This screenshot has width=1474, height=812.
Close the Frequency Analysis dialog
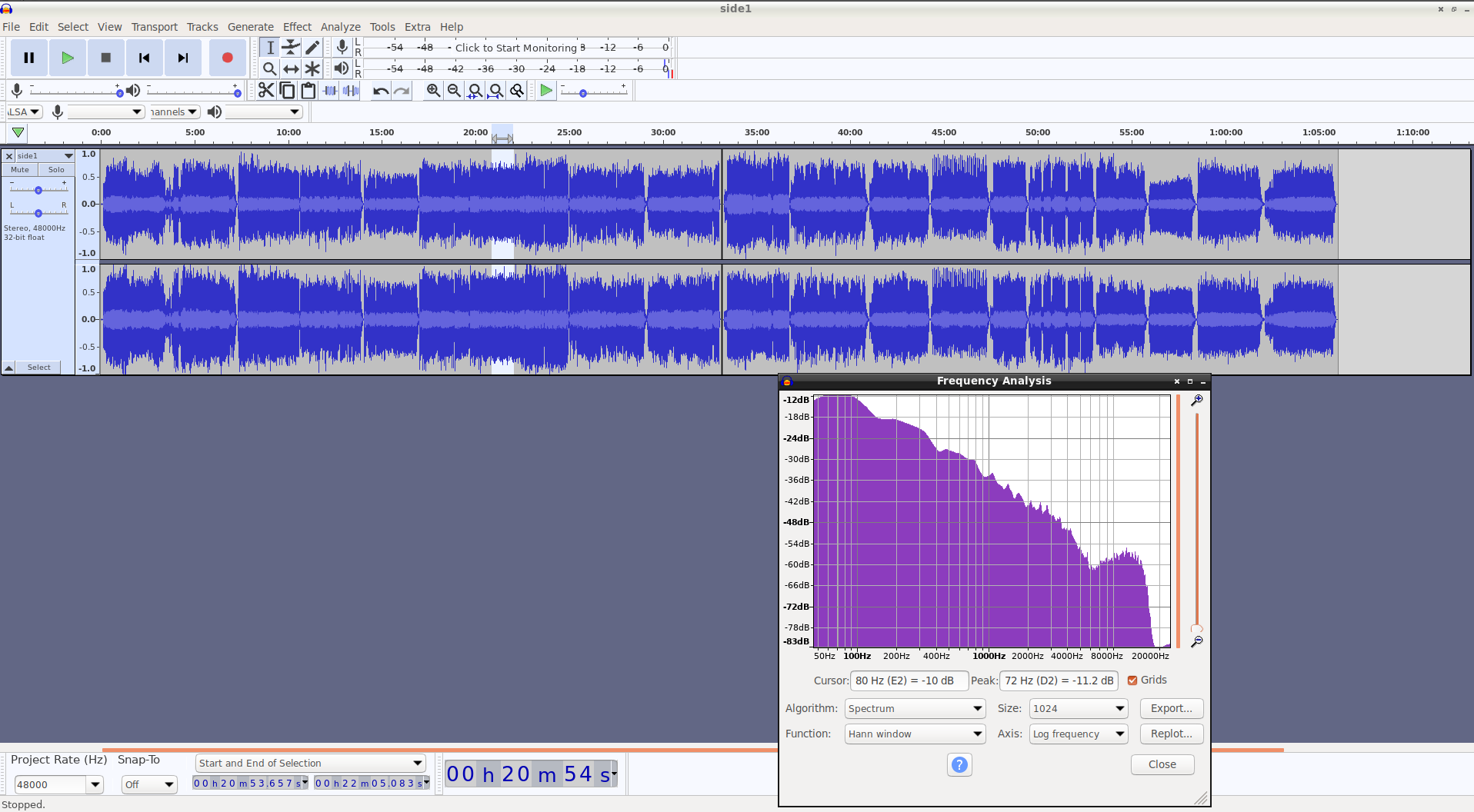coord(1162,764)
